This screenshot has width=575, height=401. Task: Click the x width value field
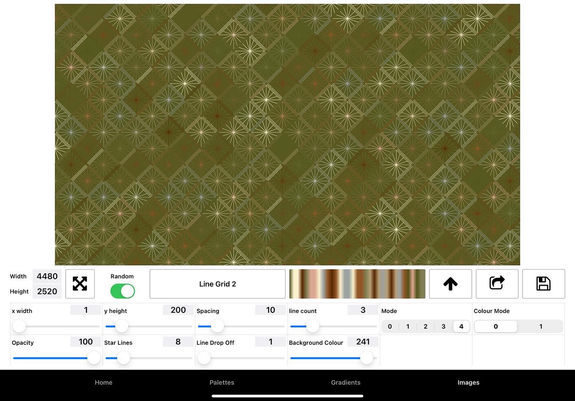pos(85,310)
